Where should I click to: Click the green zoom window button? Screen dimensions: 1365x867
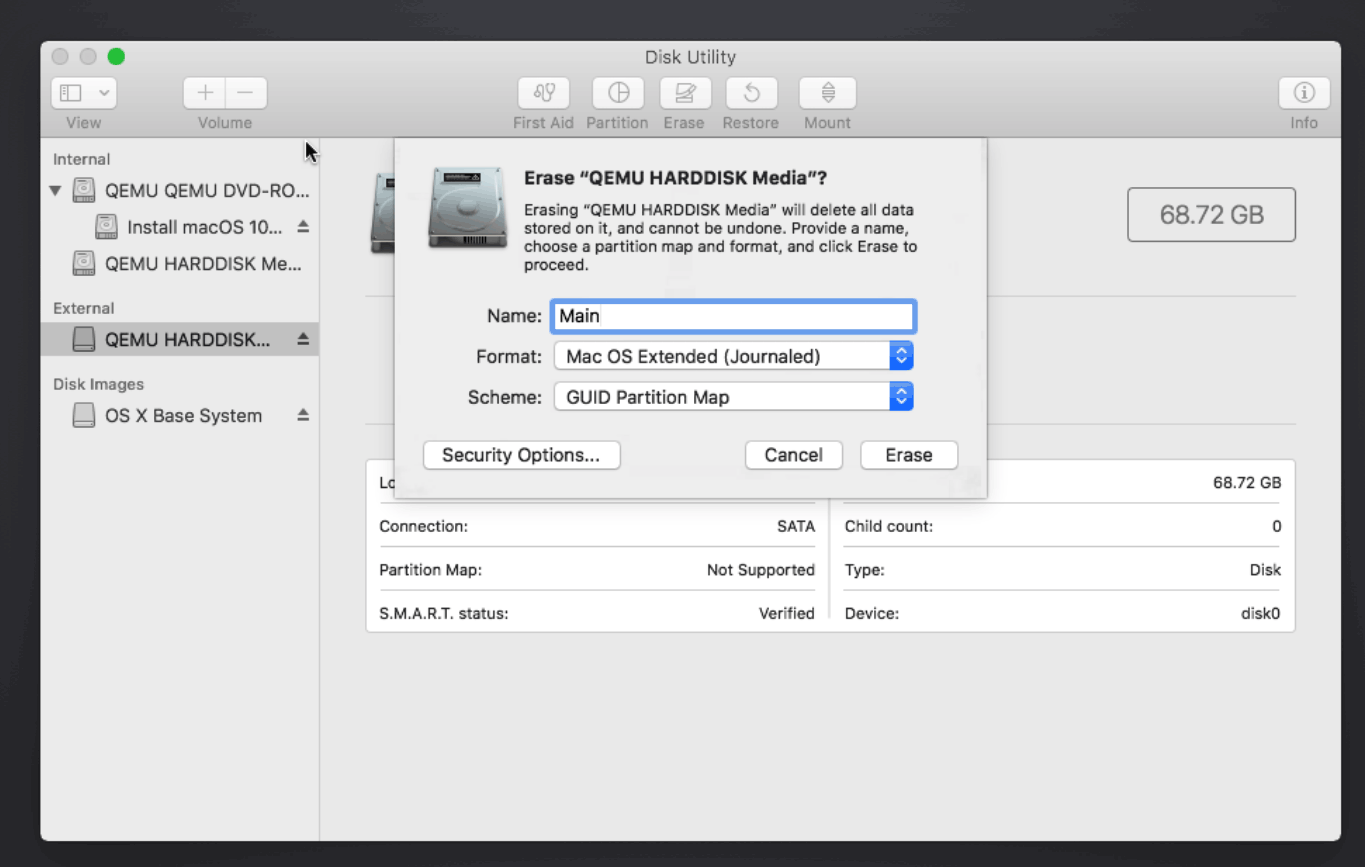[x=116, y=56]
